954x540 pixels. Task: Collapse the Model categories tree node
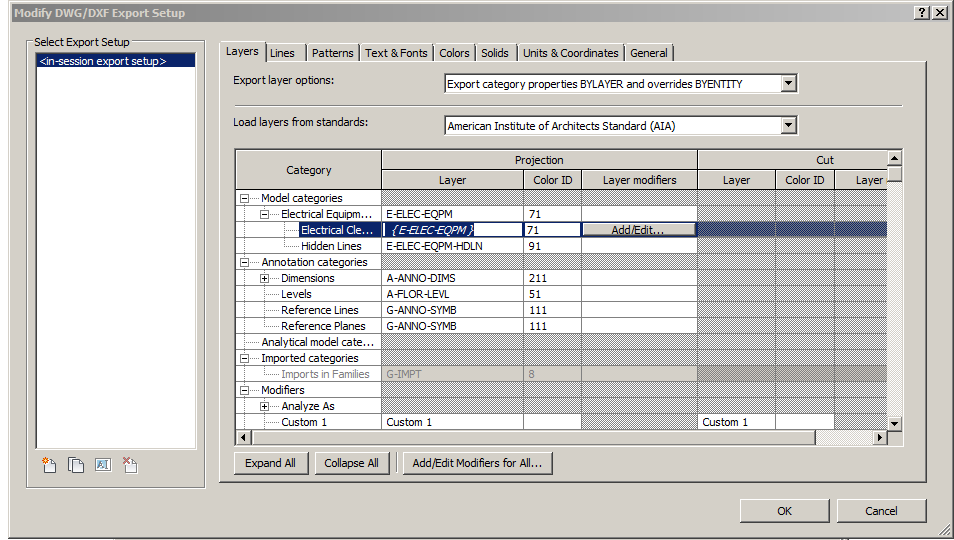245,198
